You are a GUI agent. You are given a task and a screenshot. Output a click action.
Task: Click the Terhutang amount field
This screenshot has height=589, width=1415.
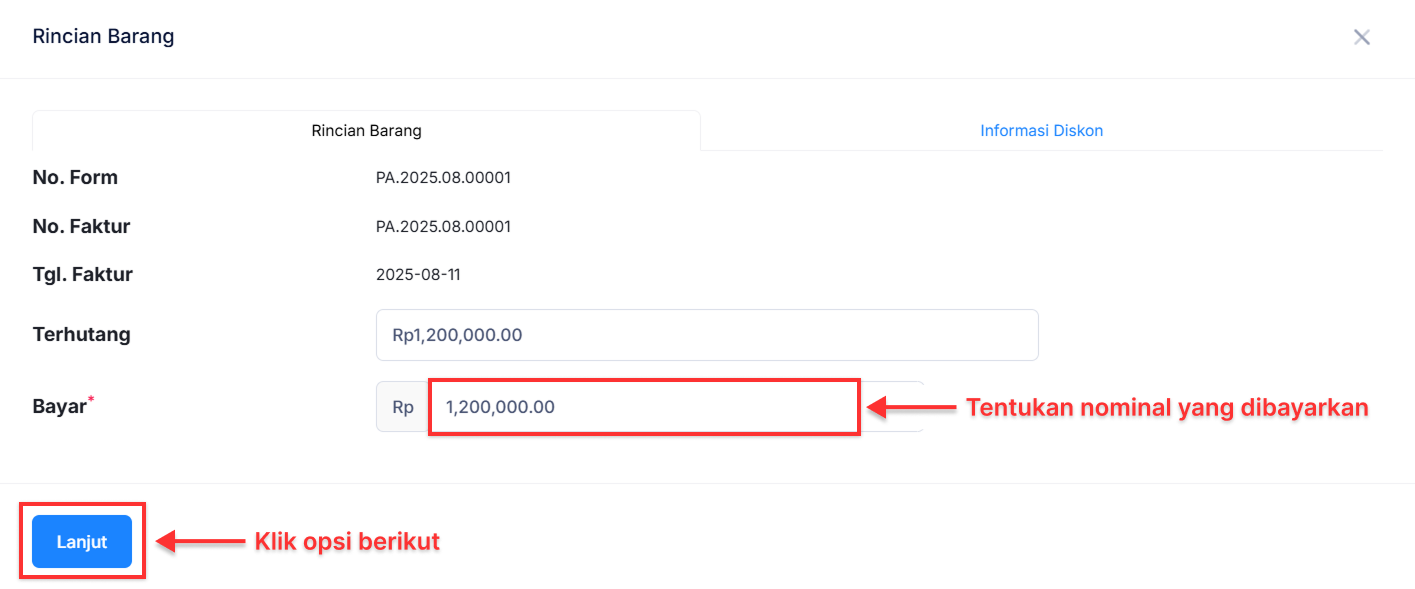pos(706,335)
